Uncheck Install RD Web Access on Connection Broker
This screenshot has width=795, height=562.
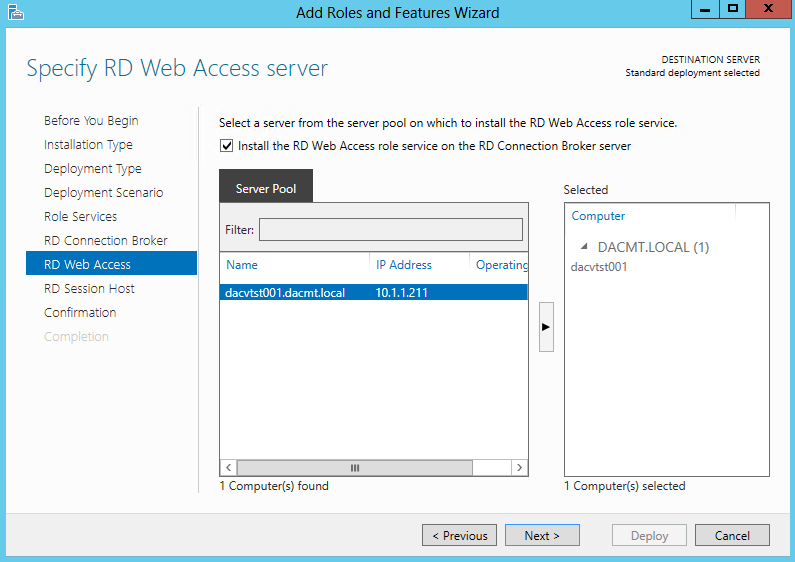[x=226, y=146]
